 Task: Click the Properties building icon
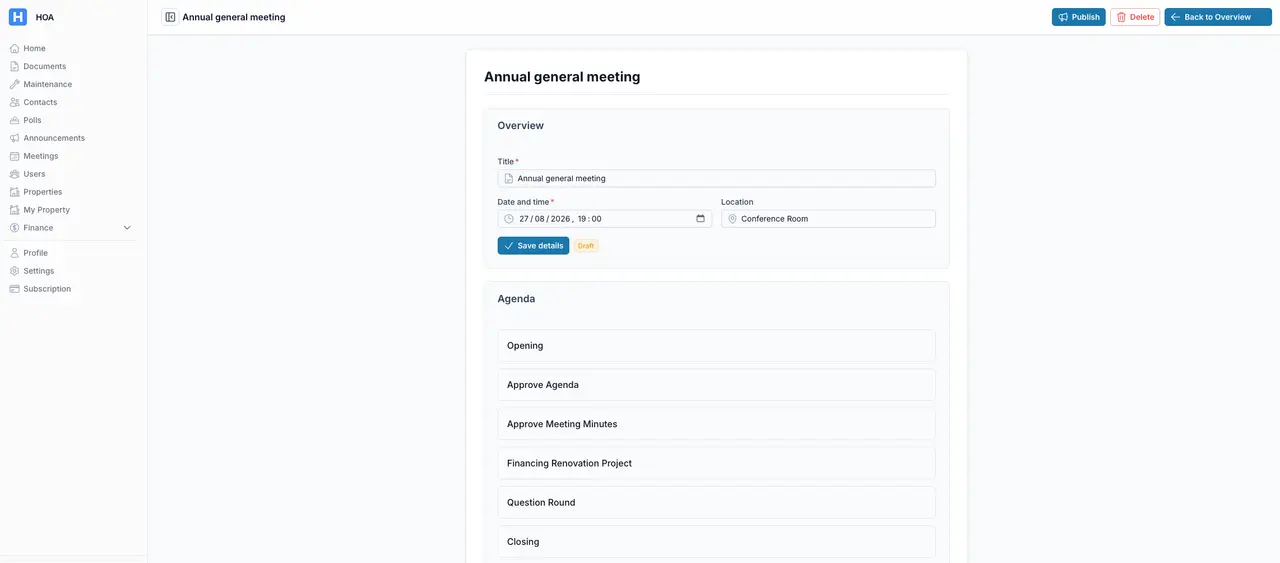(x=14, y=192)
